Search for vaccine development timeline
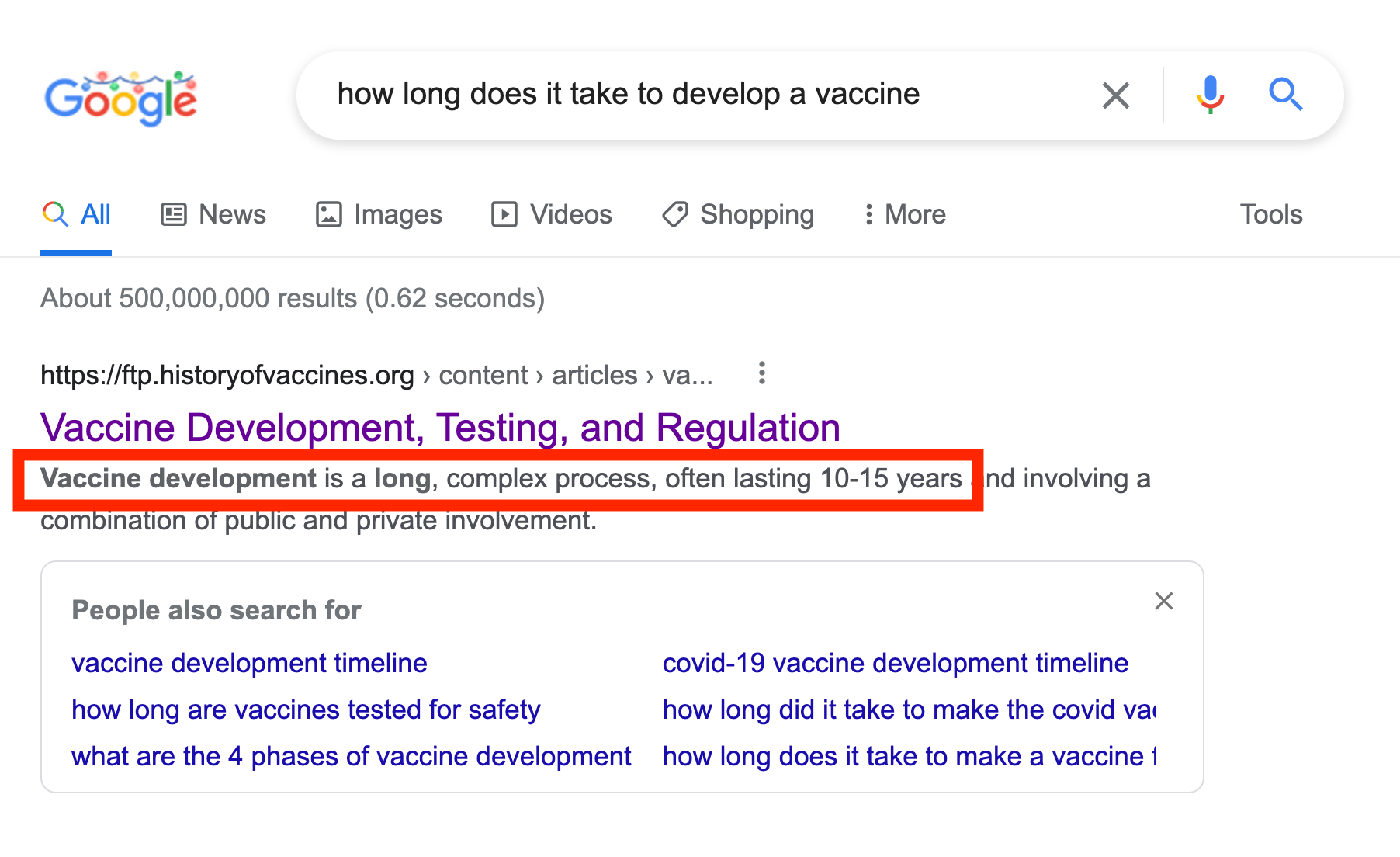 249,663
